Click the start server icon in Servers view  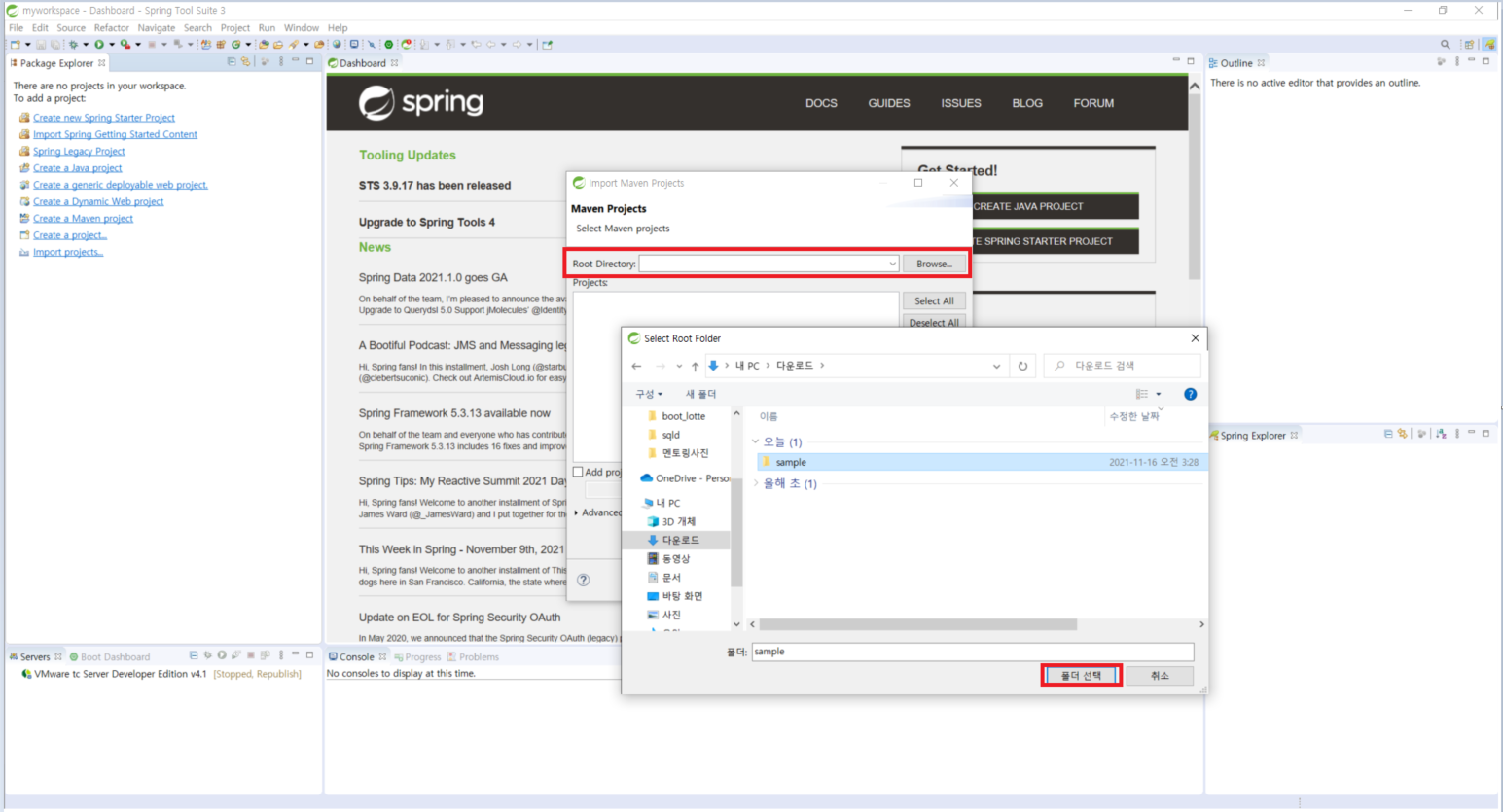pyautogui.click(x=222, y=654)
